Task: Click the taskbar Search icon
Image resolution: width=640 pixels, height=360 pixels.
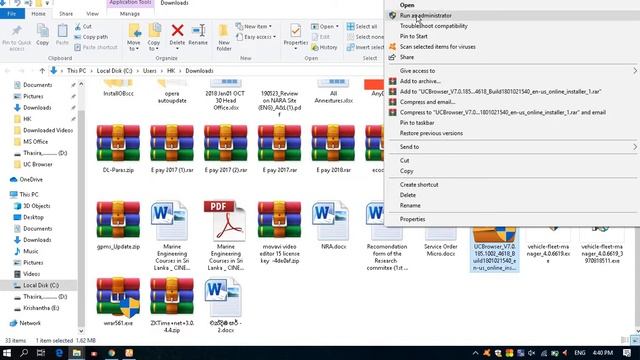Action: tap(24, 353)
